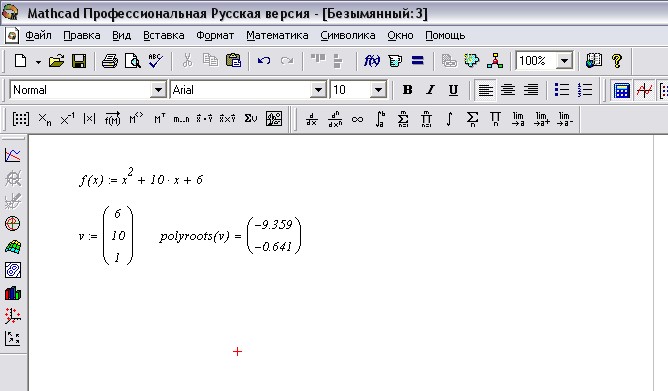Screen dimensions: 668x391
Task: Expand the Normal style dropdown
Action: 158,90
